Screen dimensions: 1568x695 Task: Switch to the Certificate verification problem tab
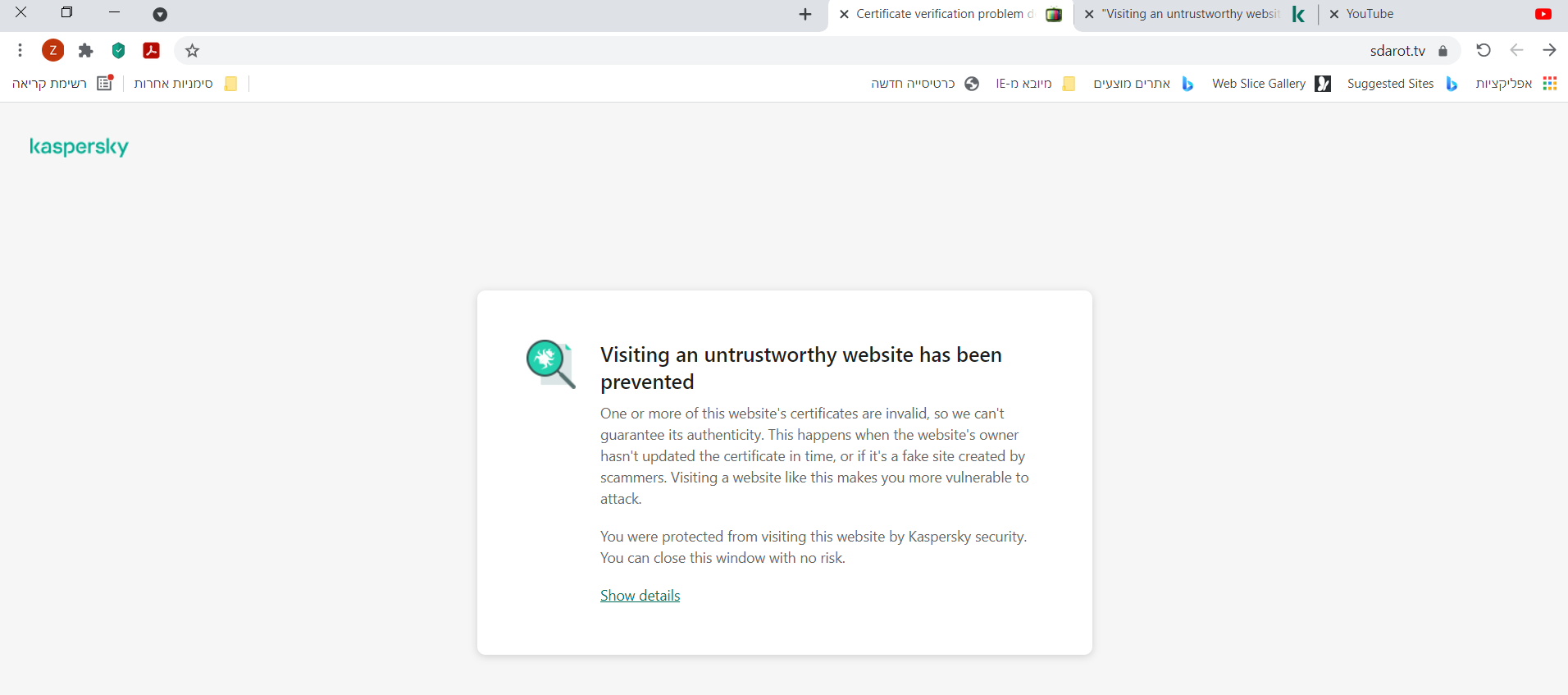click(943, 14)
